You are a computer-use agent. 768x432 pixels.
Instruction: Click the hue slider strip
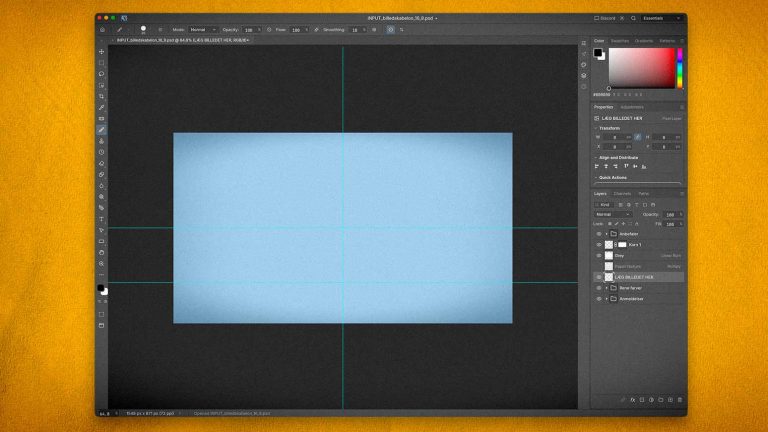tap(680, 68)
